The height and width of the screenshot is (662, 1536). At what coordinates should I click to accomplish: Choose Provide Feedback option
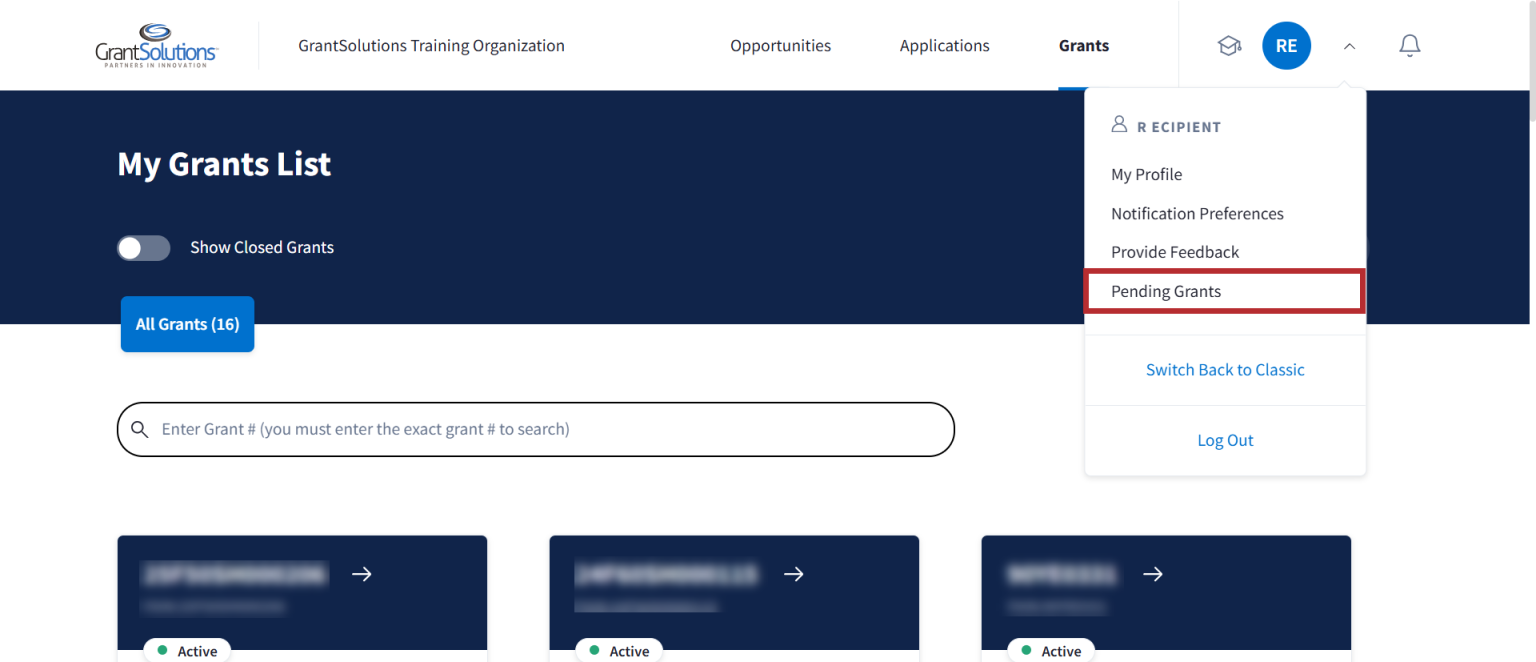click(1175, 252)
